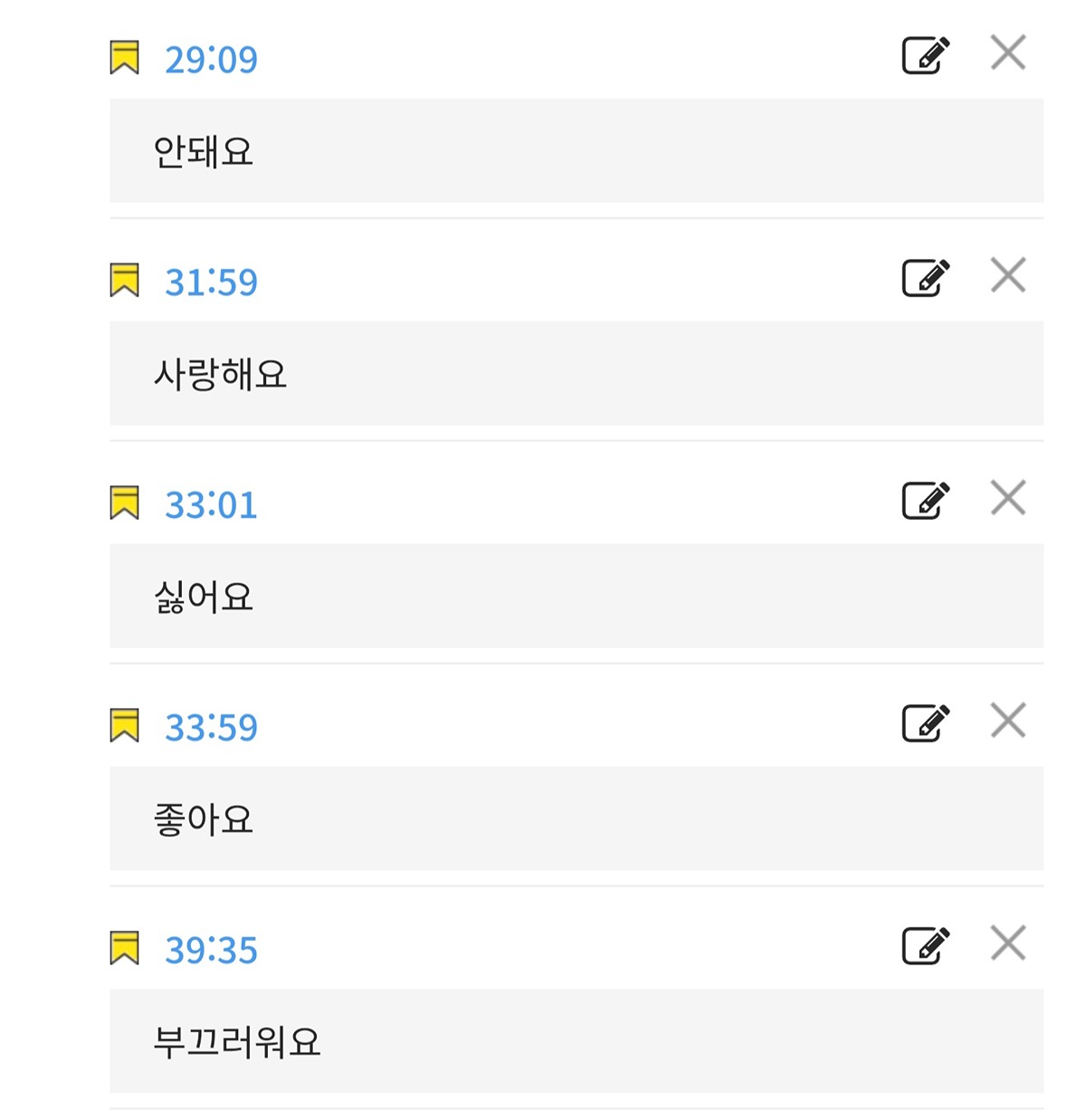The width and height of the screenshot is (1086, 1120).
Task: Edit the note at 31:59
Action: 926,278
